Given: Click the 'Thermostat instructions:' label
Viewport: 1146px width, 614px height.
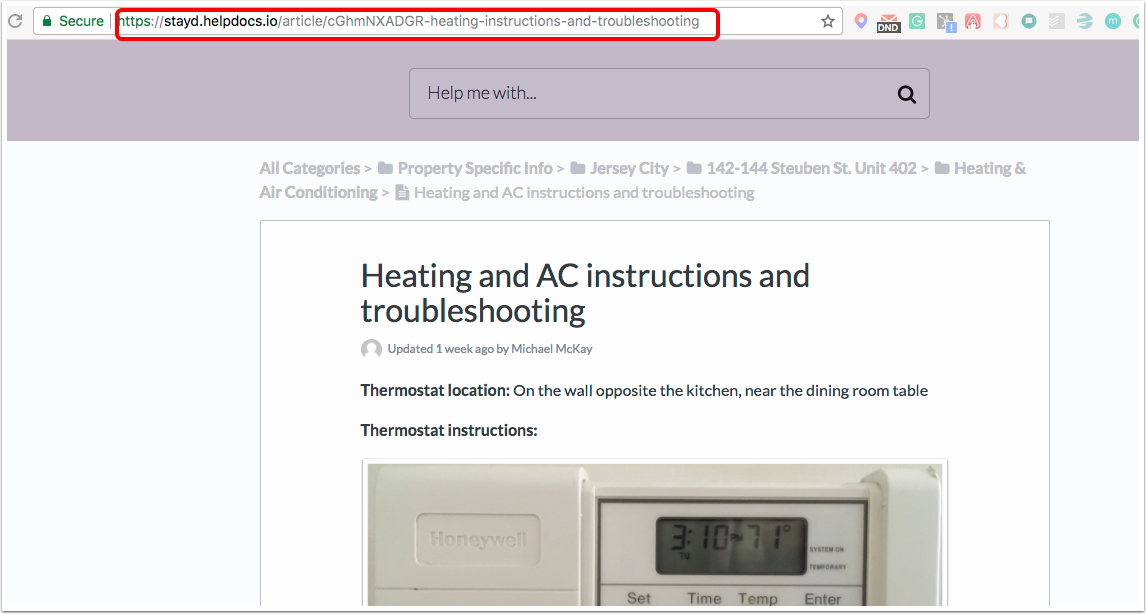Looking at the screenshot, I should pyautogui.click(x=449, y=431).
